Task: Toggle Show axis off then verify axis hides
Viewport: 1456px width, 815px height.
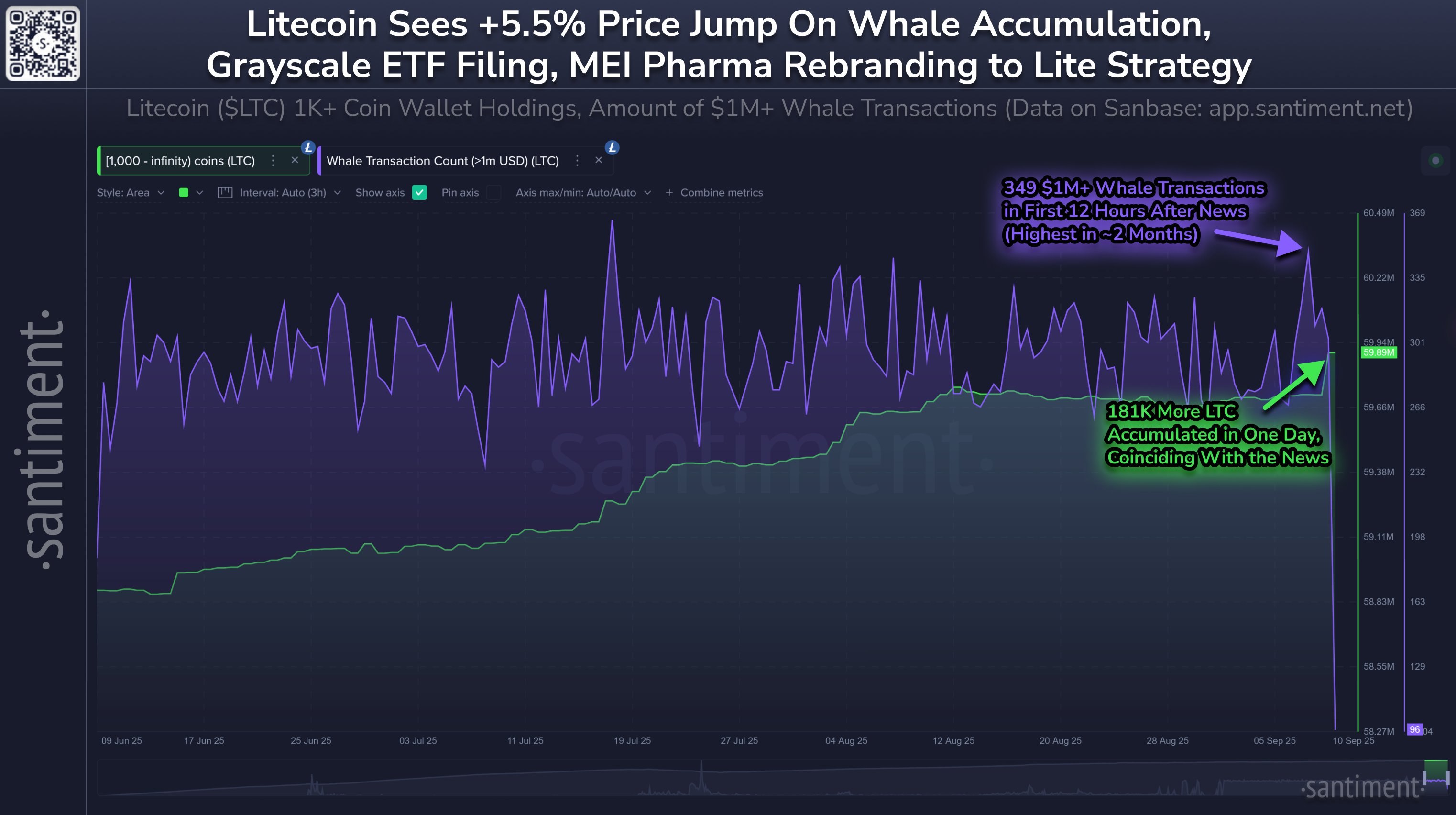Action: 419,193
